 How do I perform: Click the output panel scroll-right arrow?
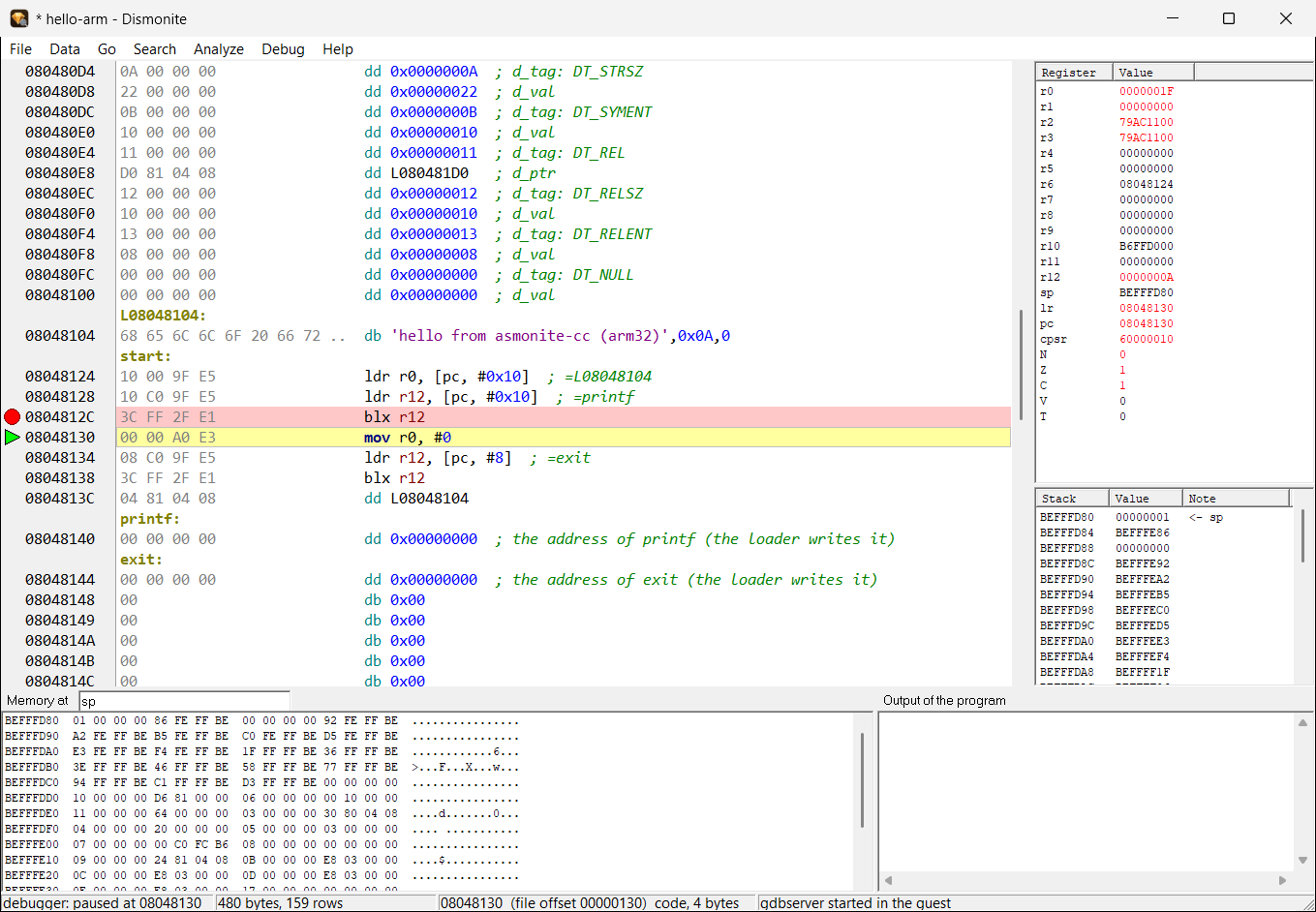click(x=1283, y=881)
